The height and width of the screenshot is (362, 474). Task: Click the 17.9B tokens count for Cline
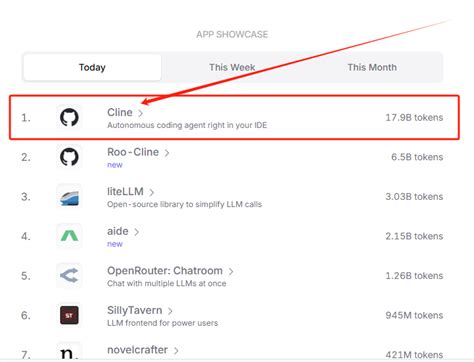414,117
